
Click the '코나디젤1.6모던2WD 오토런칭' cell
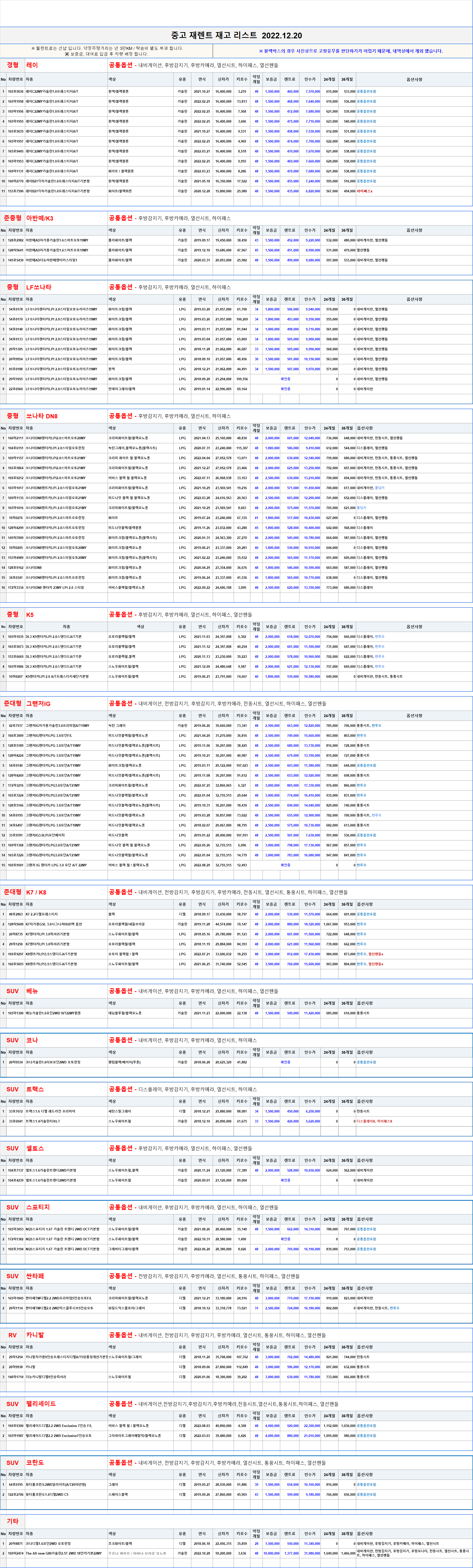click(48, 1544)
